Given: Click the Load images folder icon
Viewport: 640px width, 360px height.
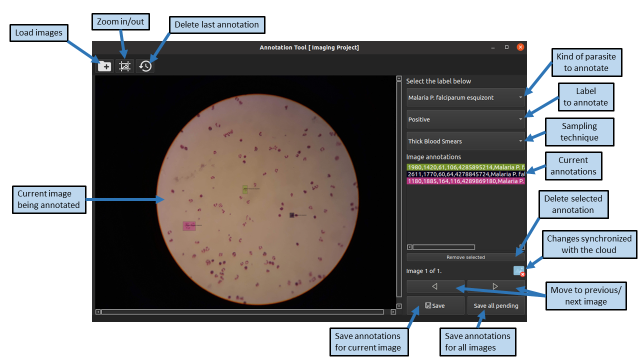Looking at the screenshot, I should pos(104,66).
